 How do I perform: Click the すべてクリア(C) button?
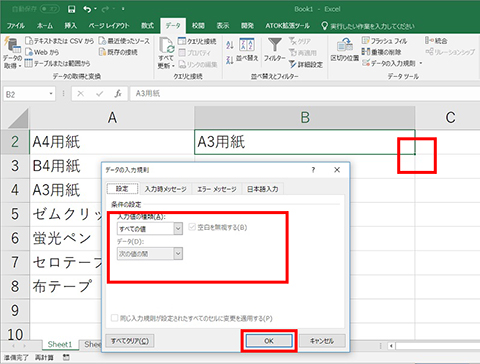point(130,341)
